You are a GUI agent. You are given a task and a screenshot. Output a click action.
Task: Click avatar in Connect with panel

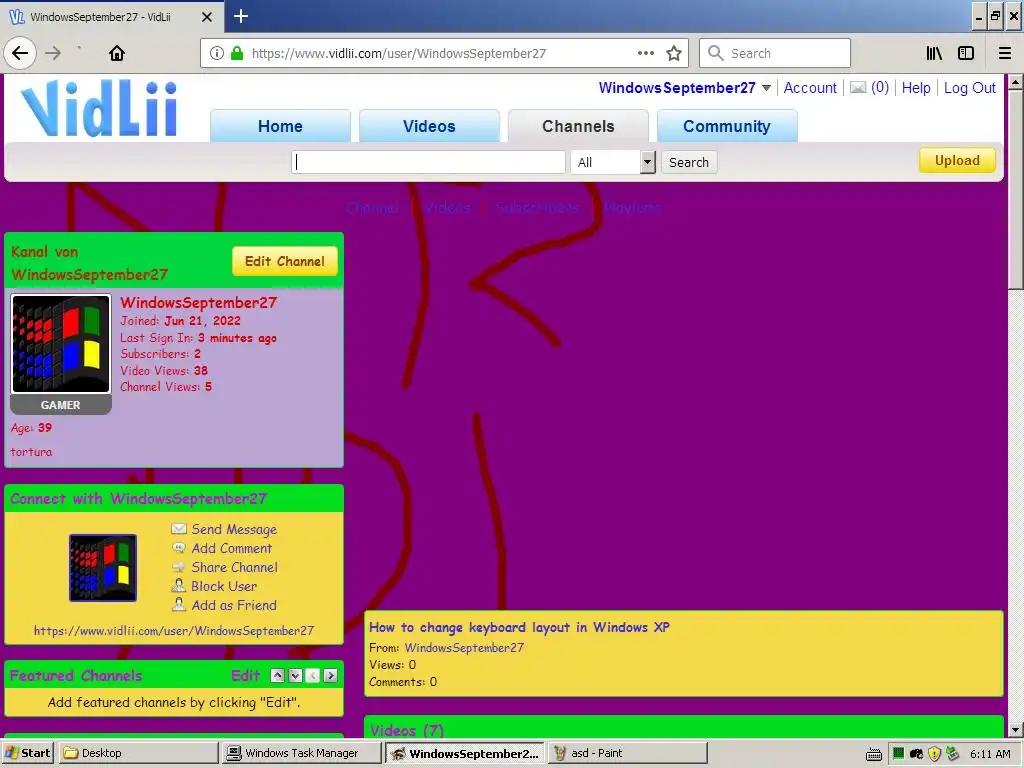[103, 568]
